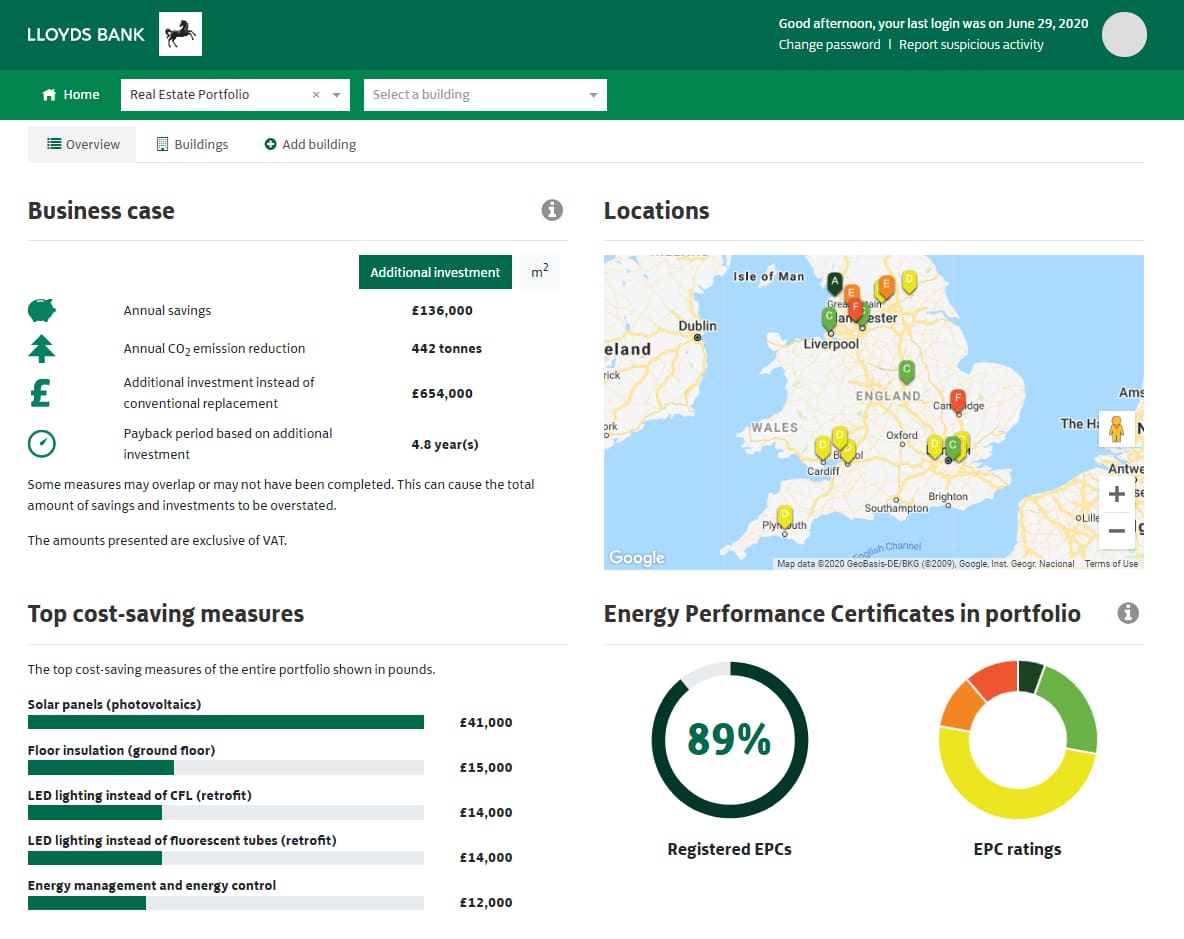Viewport: 1184px width, 939px height.
Task: Open the Select a building dropdown
Action: (485, 95)
